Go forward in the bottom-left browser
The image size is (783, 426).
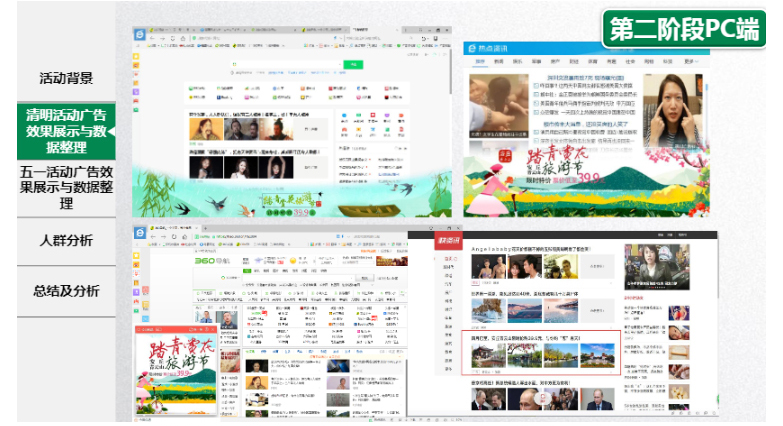coord(163,237)
